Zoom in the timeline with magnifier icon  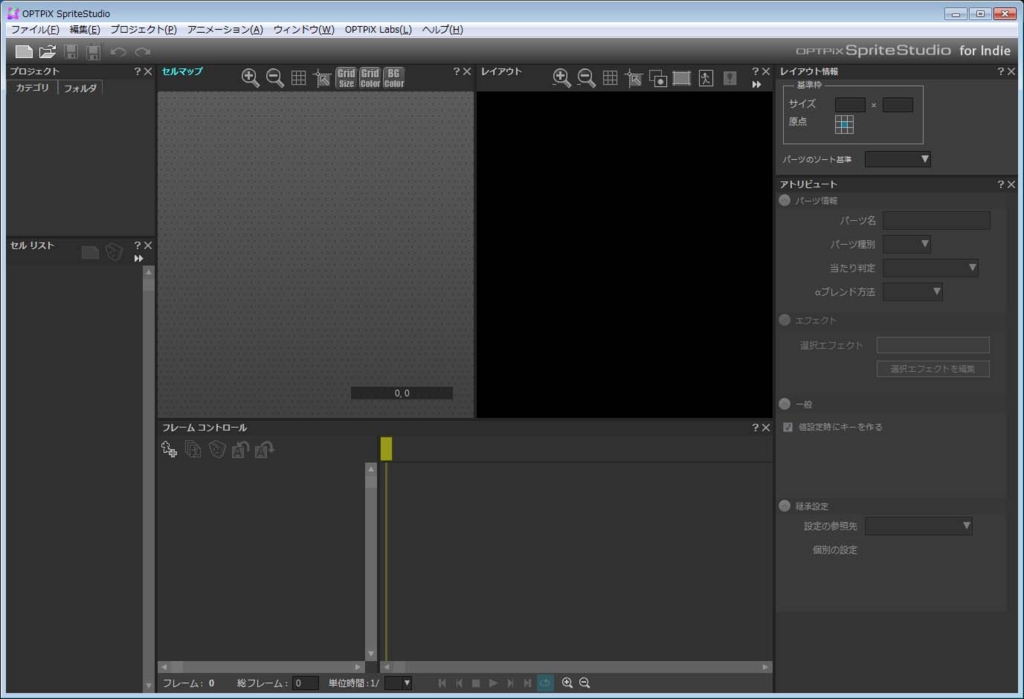567,683
